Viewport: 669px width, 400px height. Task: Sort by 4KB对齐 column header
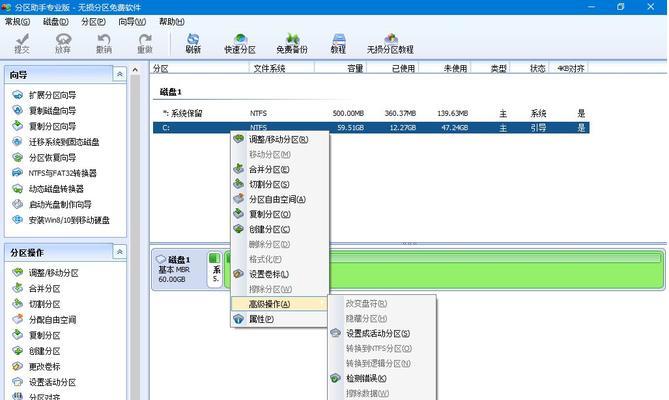pos(569,68)
